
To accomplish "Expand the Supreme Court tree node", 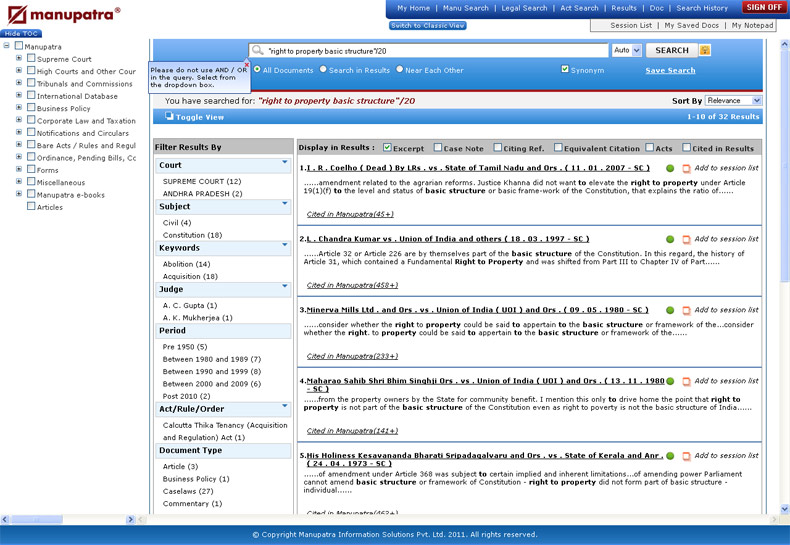I will point(19,58).
